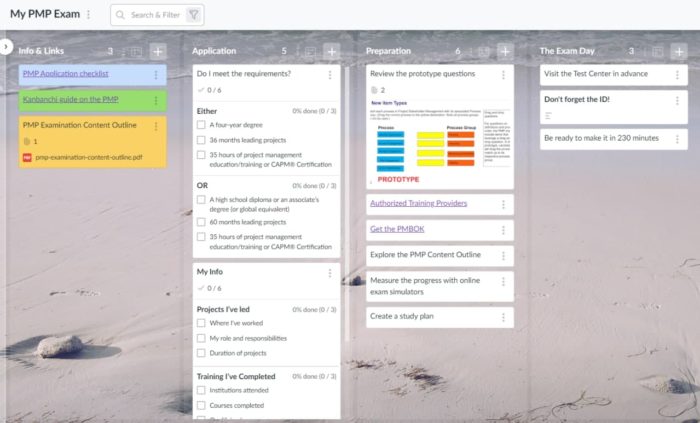The height and width of the screenshot is (423, 700).
Task: Select the green 'Kanbanchi guide on the PMP' card
Action: pyautogui.click(x=70, y=99)
